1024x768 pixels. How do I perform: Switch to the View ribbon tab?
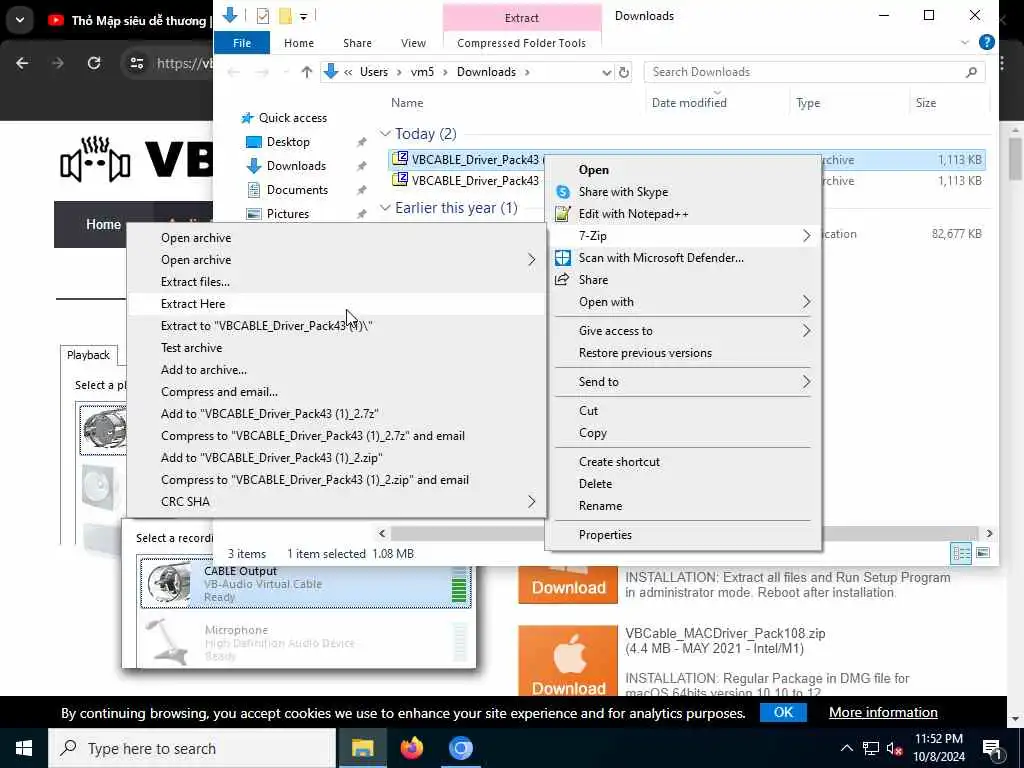click(413, 43)
